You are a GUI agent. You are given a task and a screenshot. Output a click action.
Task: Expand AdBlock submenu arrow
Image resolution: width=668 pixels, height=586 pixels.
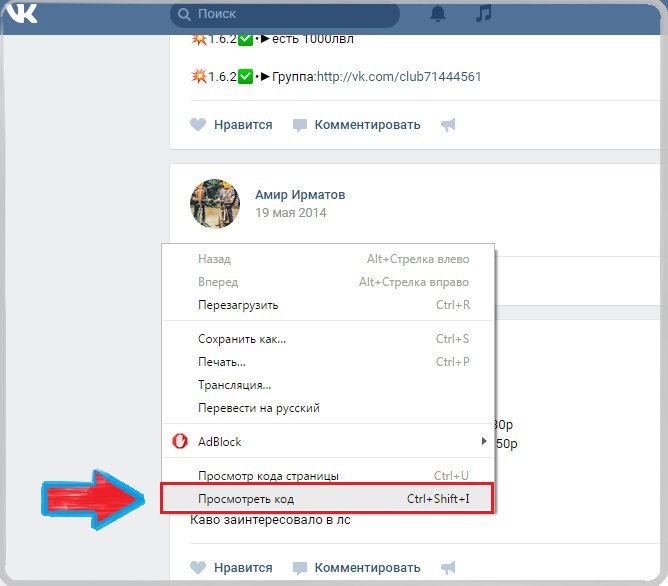click(x=484, y=441)
